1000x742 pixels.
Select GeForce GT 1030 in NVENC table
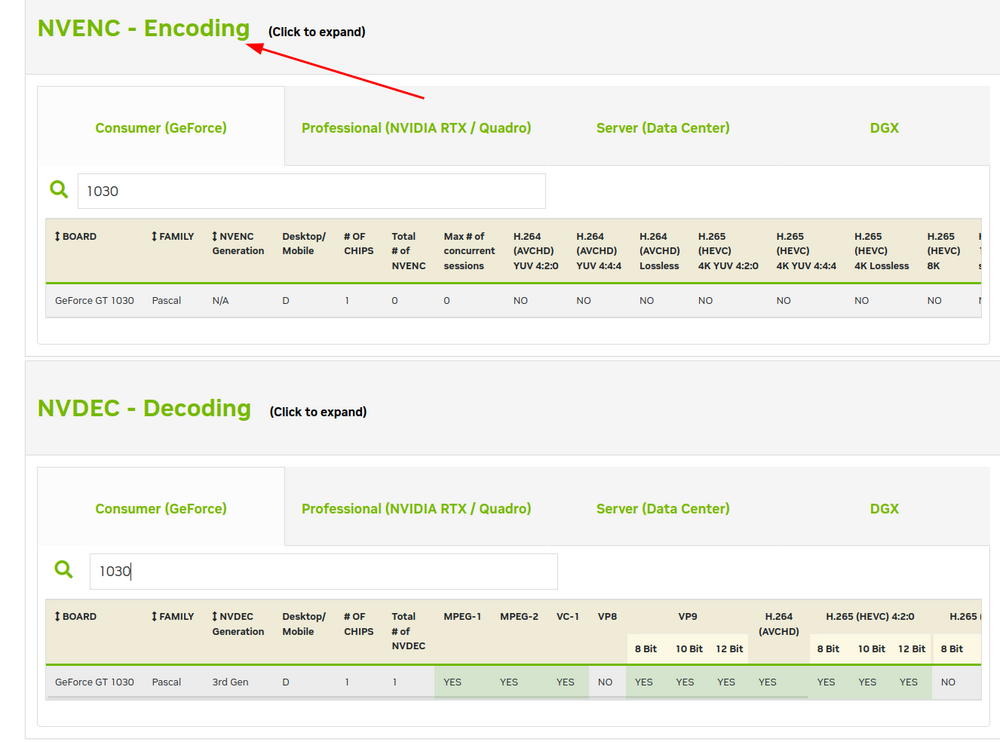coord(94,301)
